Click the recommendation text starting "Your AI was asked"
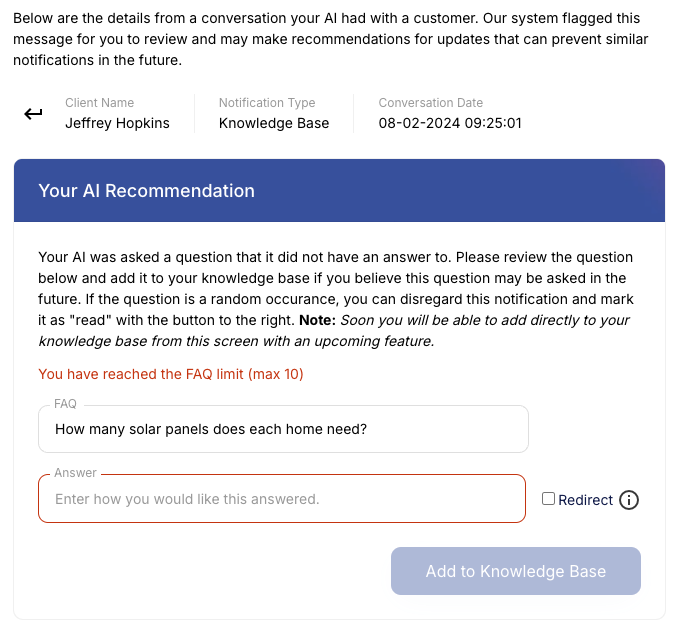The width and height of the screenshot is (676, 630). point(330,277)
